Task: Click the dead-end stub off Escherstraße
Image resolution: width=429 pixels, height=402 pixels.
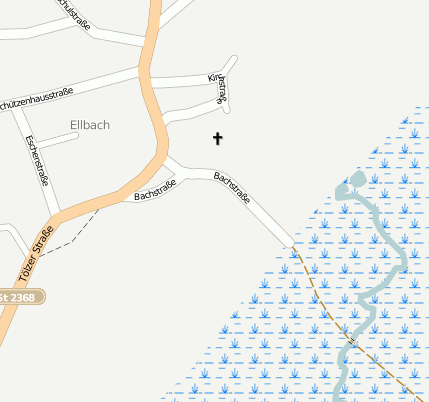Action: 58,140
